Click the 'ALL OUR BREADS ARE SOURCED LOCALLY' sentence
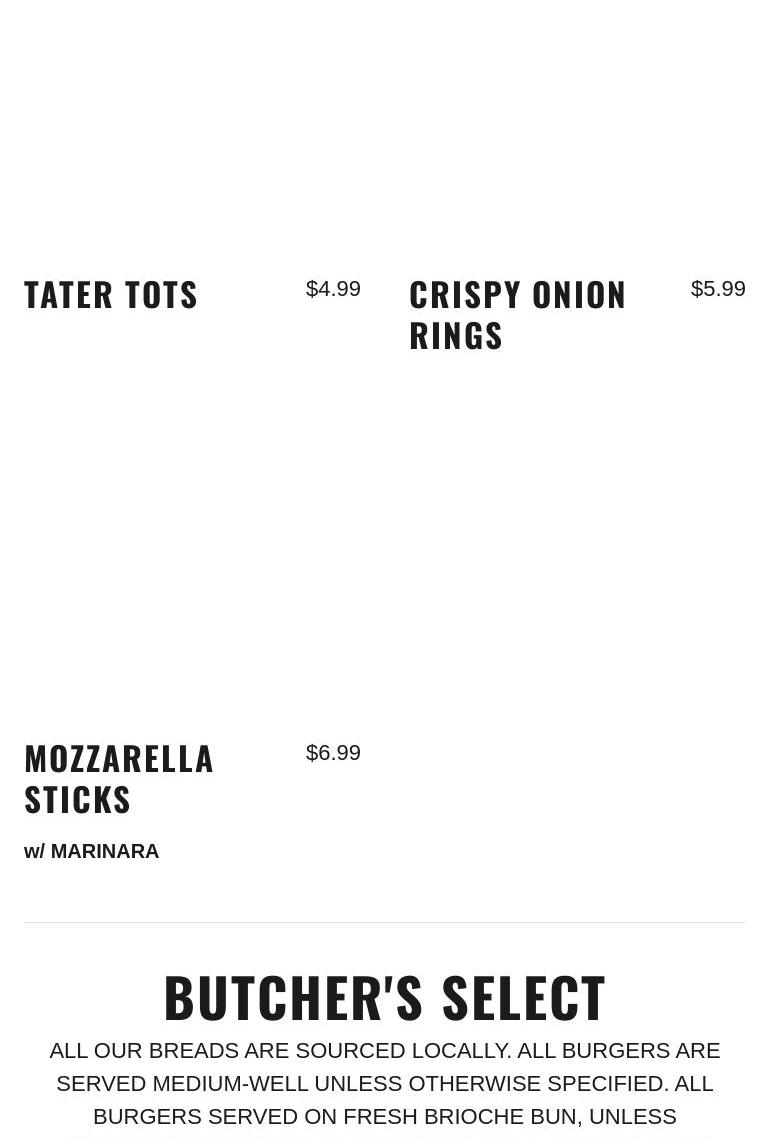 pyautogui.click(x=279, y=1050)
